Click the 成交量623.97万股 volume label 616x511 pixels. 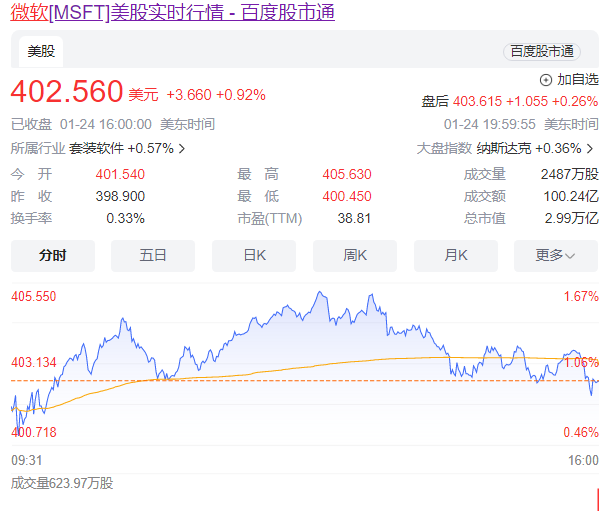(62, 483)
